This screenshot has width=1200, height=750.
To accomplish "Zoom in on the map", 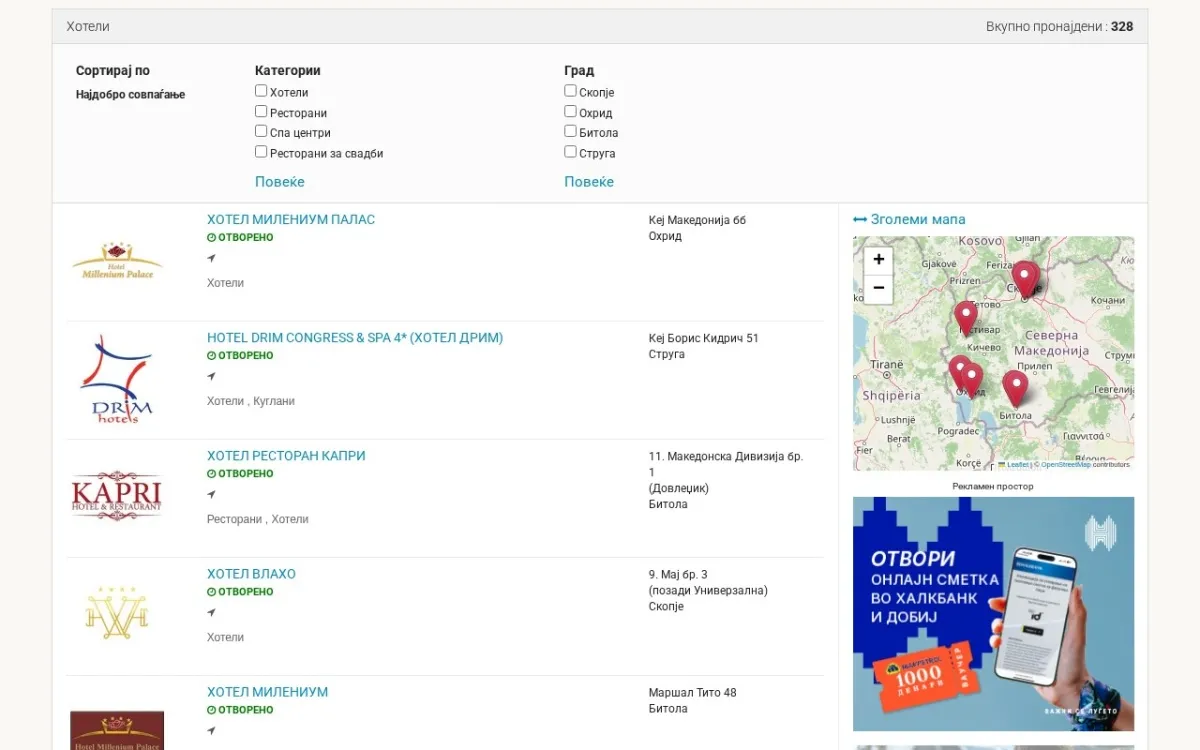I will pyautogui.click(x=878, y=260).
